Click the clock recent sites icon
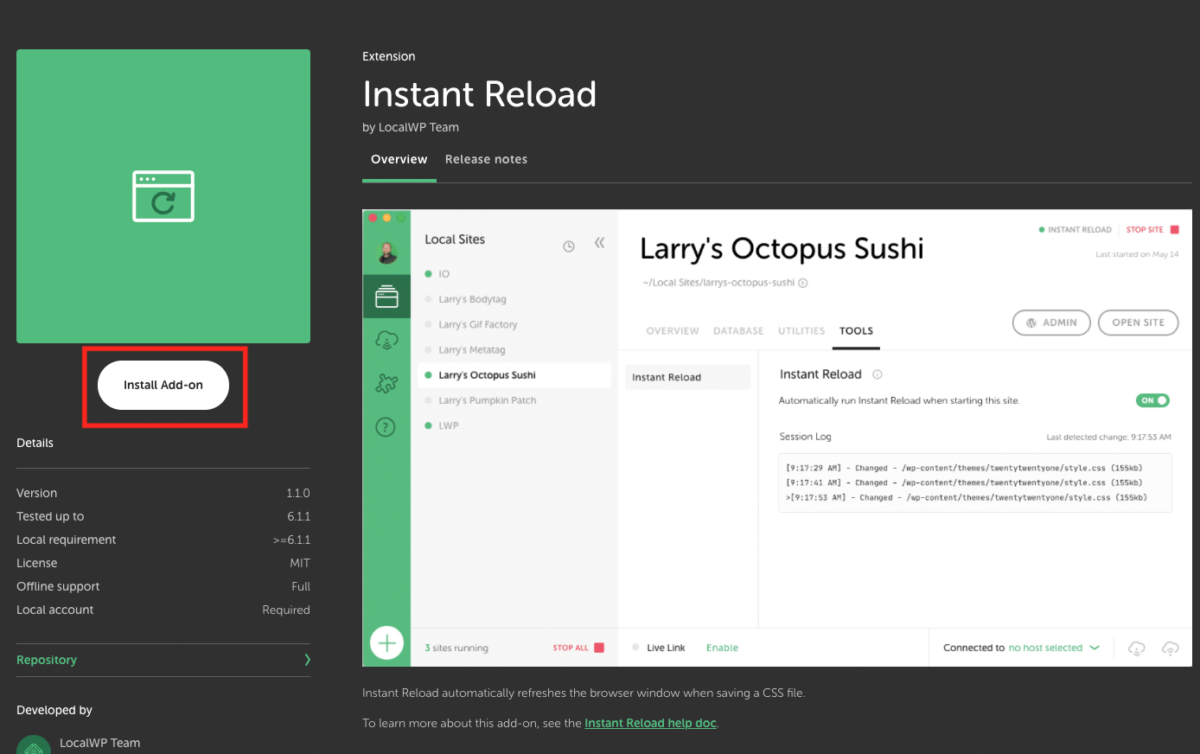Screen dimensions: 1200x754 (x=569, y=246)
